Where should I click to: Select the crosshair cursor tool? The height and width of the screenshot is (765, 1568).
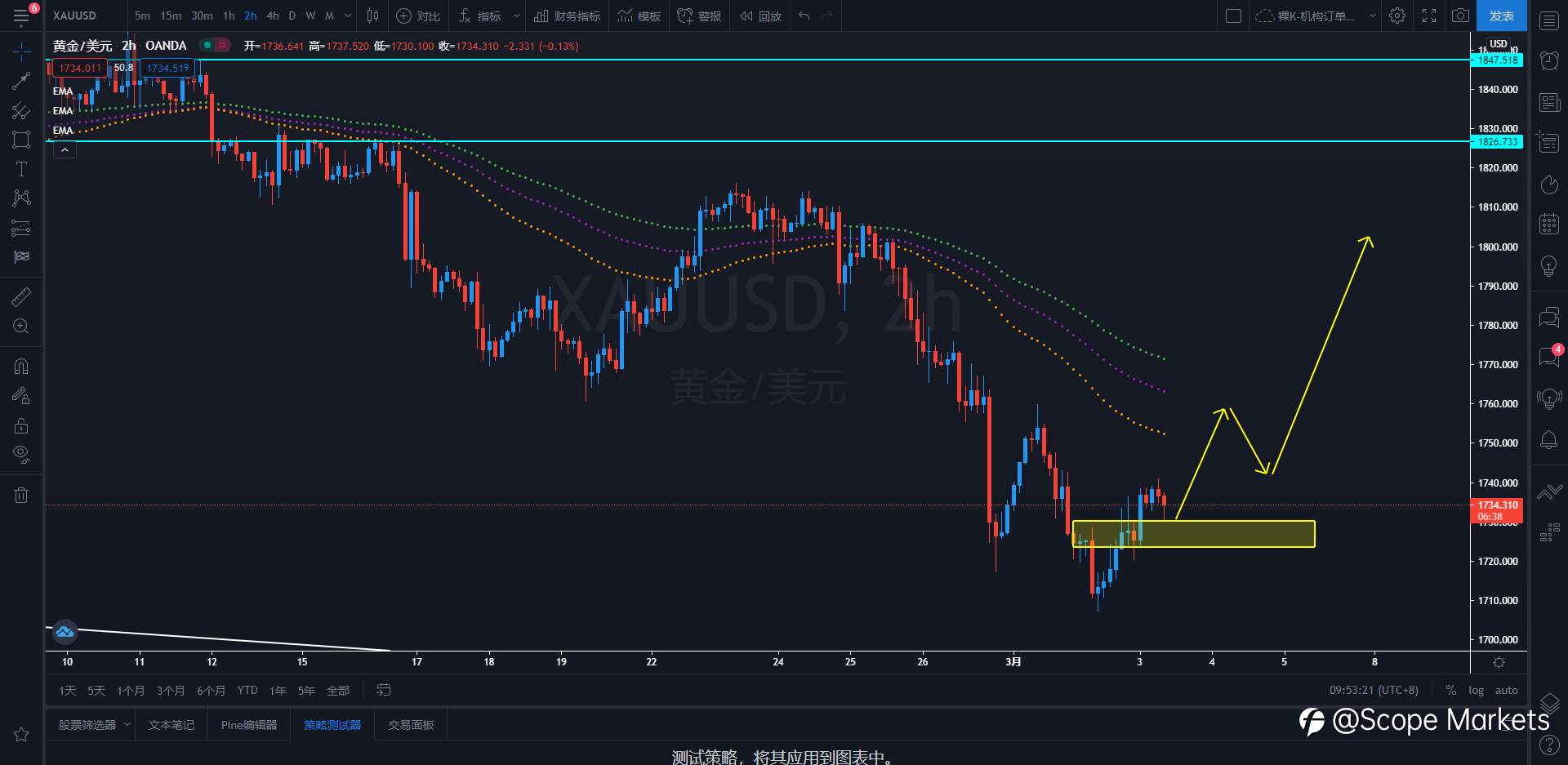tap(21, 51)
